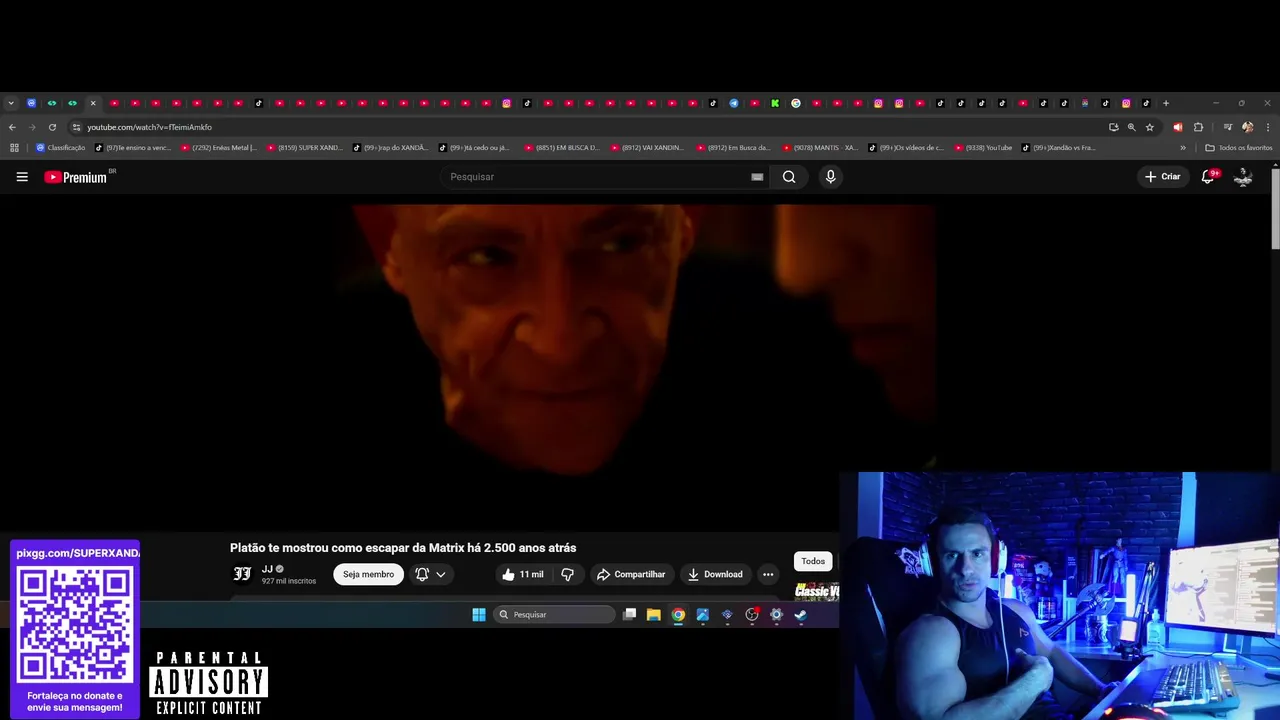This screenshot has width=1280, height=720.
Task: Dislike the video
Action: (x=567, y=574)
